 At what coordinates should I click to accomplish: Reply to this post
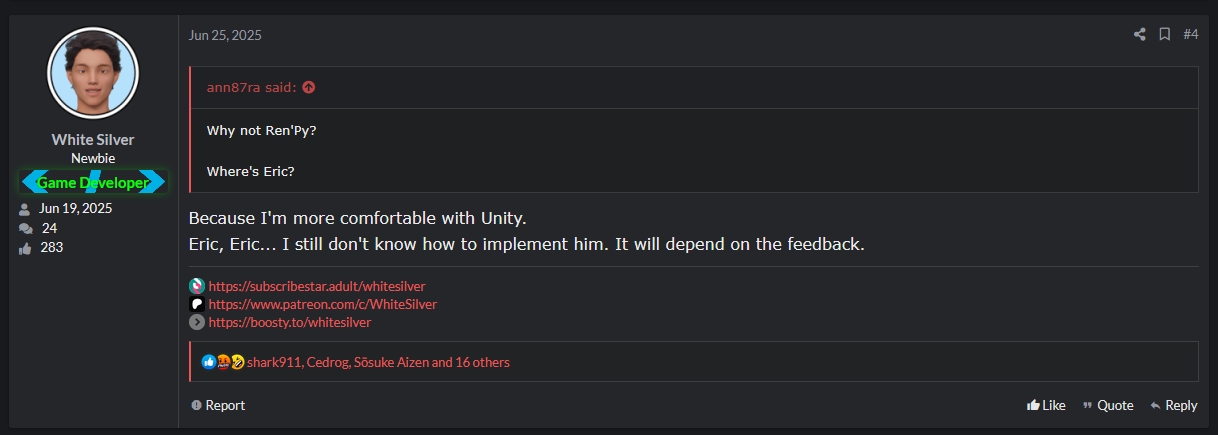point(1174,405)
